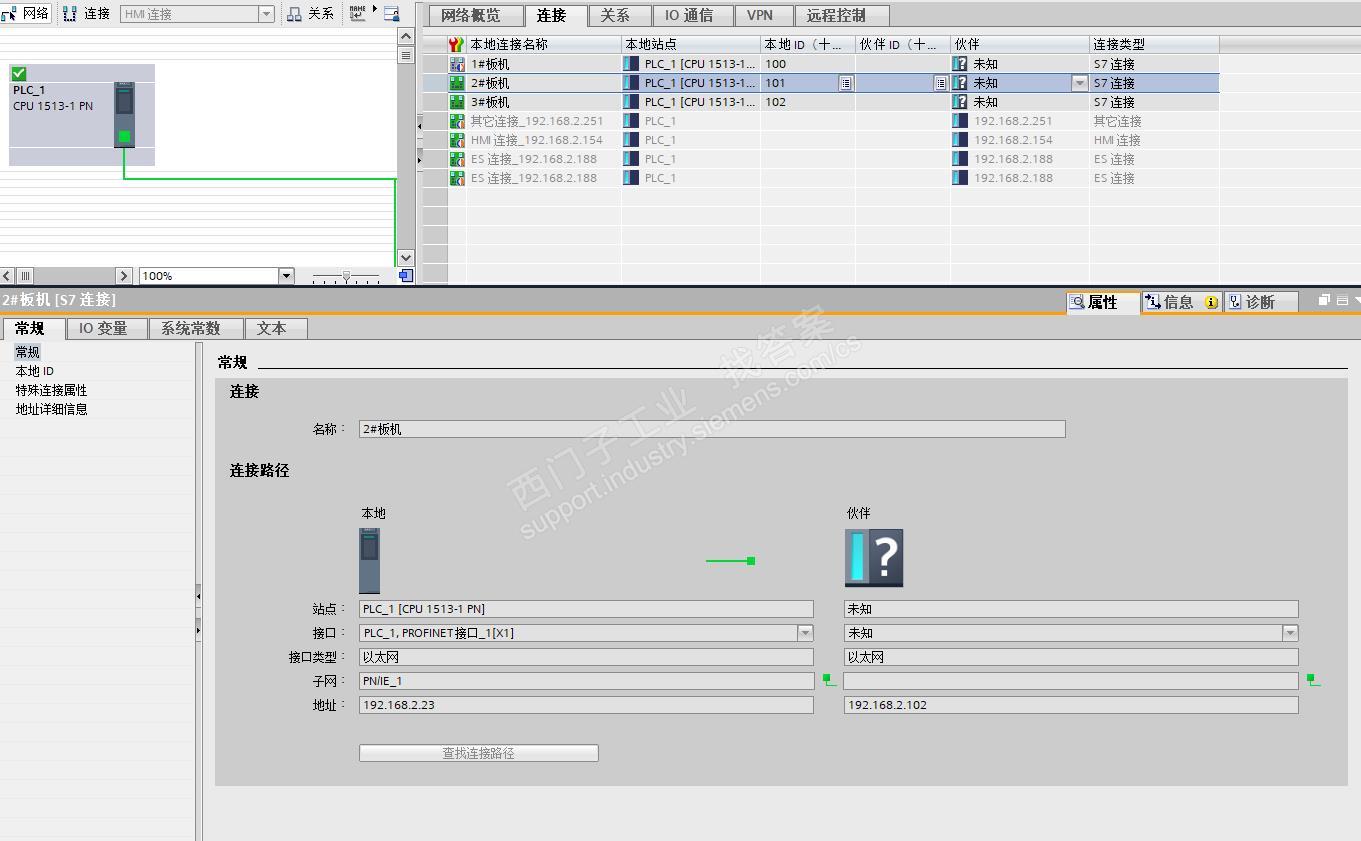The width and height of the screenshot is (1361, 841).
Task: Click the vertical scrollbar down arrow in network view
Action: (x=405, y=258)
